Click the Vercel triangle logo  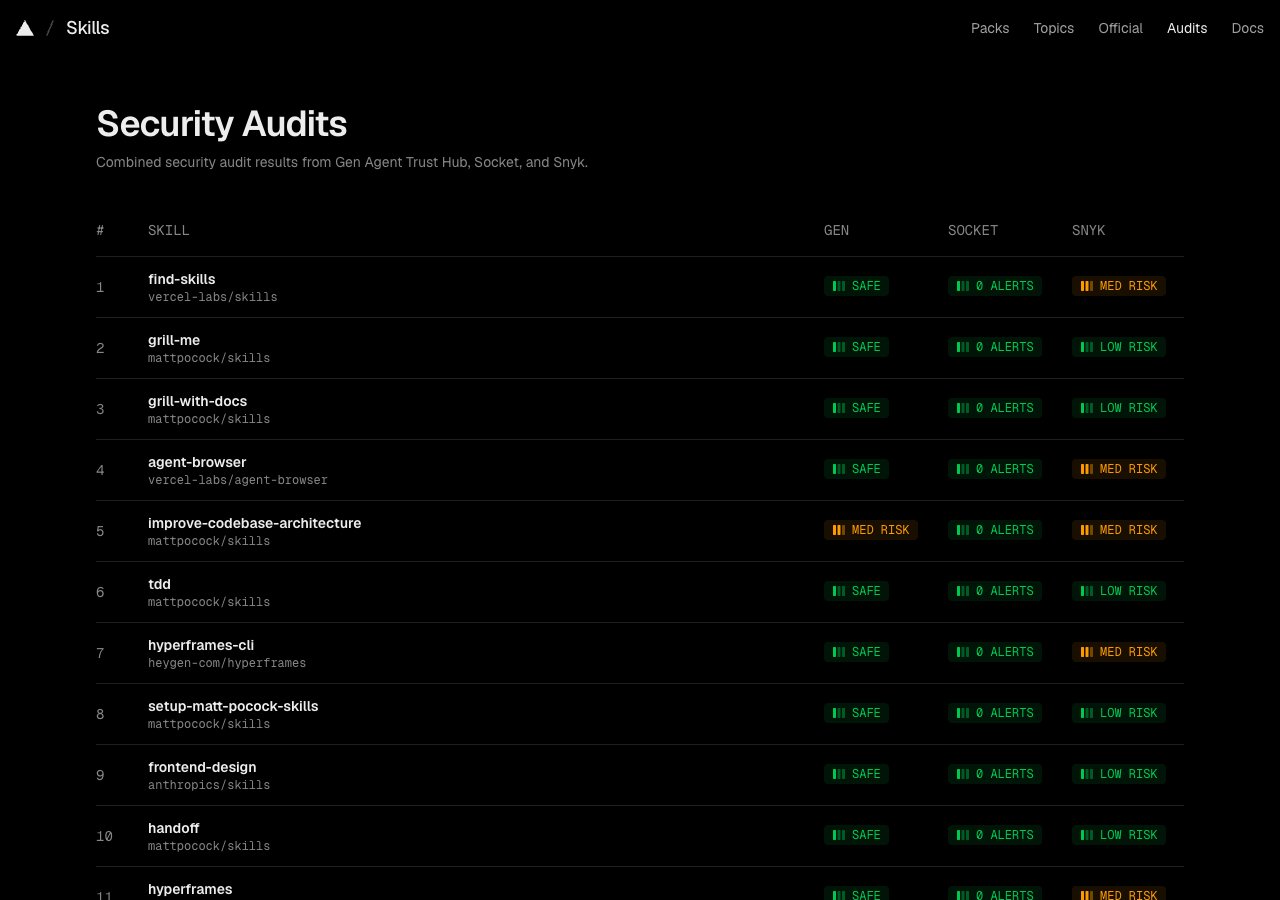pyautogui.click(x=25, y=28)
